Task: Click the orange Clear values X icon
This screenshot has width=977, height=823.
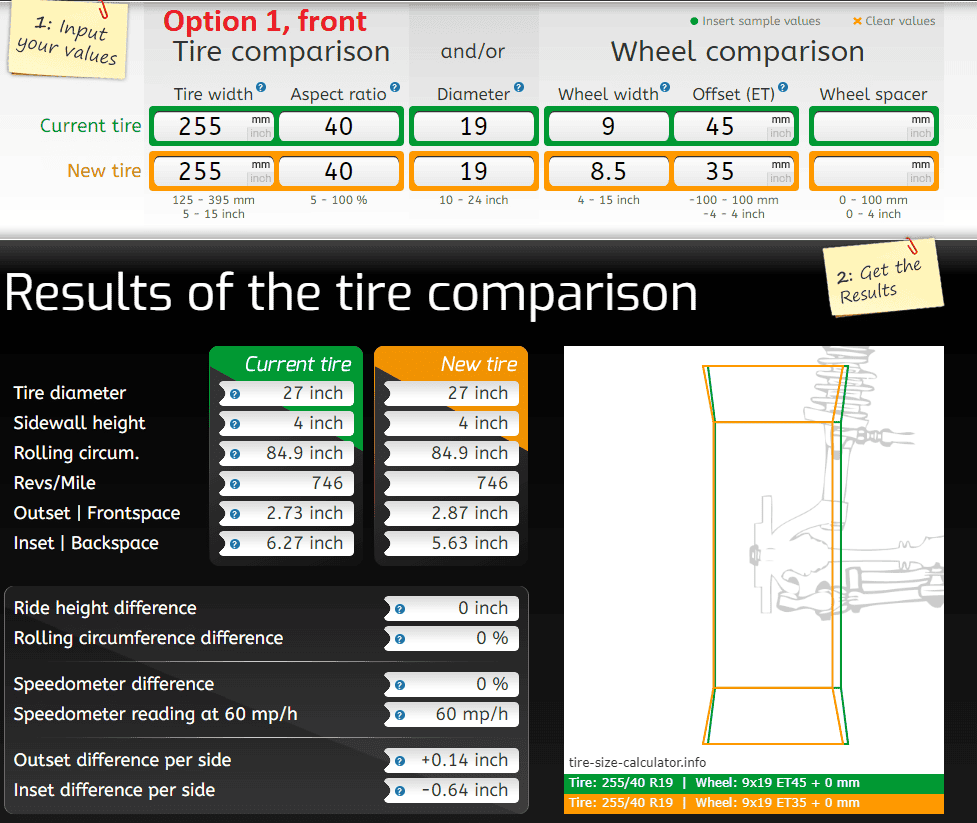Action: (x=857, y=21)
